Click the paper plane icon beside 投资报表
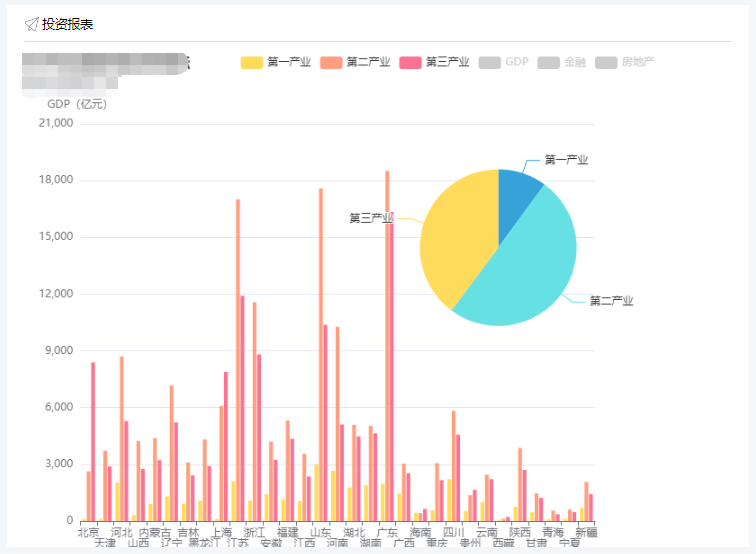The width and height of the screenshot is (756, 554). (32, 24)
